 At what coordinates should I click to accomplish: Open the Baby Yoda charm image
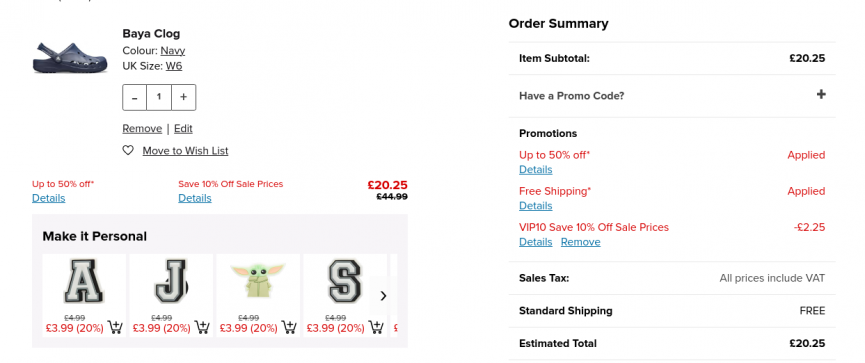(x=258, y=281)
